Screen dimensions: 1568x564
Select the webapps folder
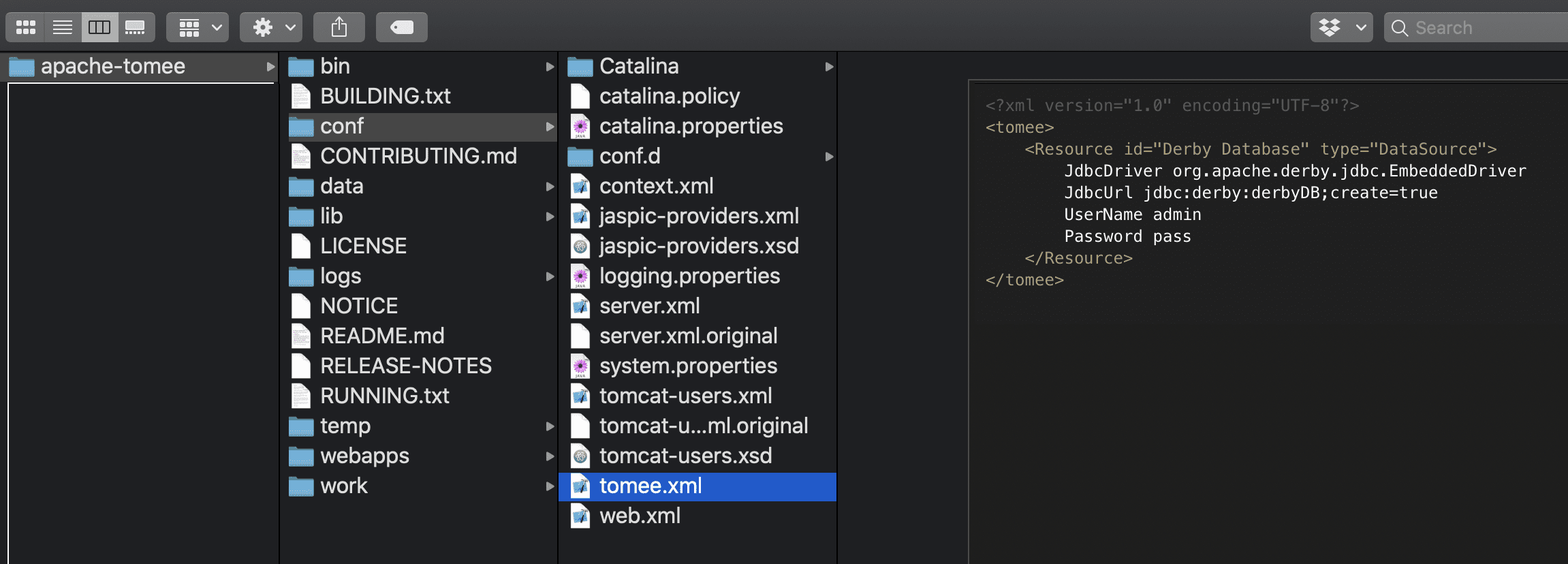pyautogui.click(x=364, y=456)
